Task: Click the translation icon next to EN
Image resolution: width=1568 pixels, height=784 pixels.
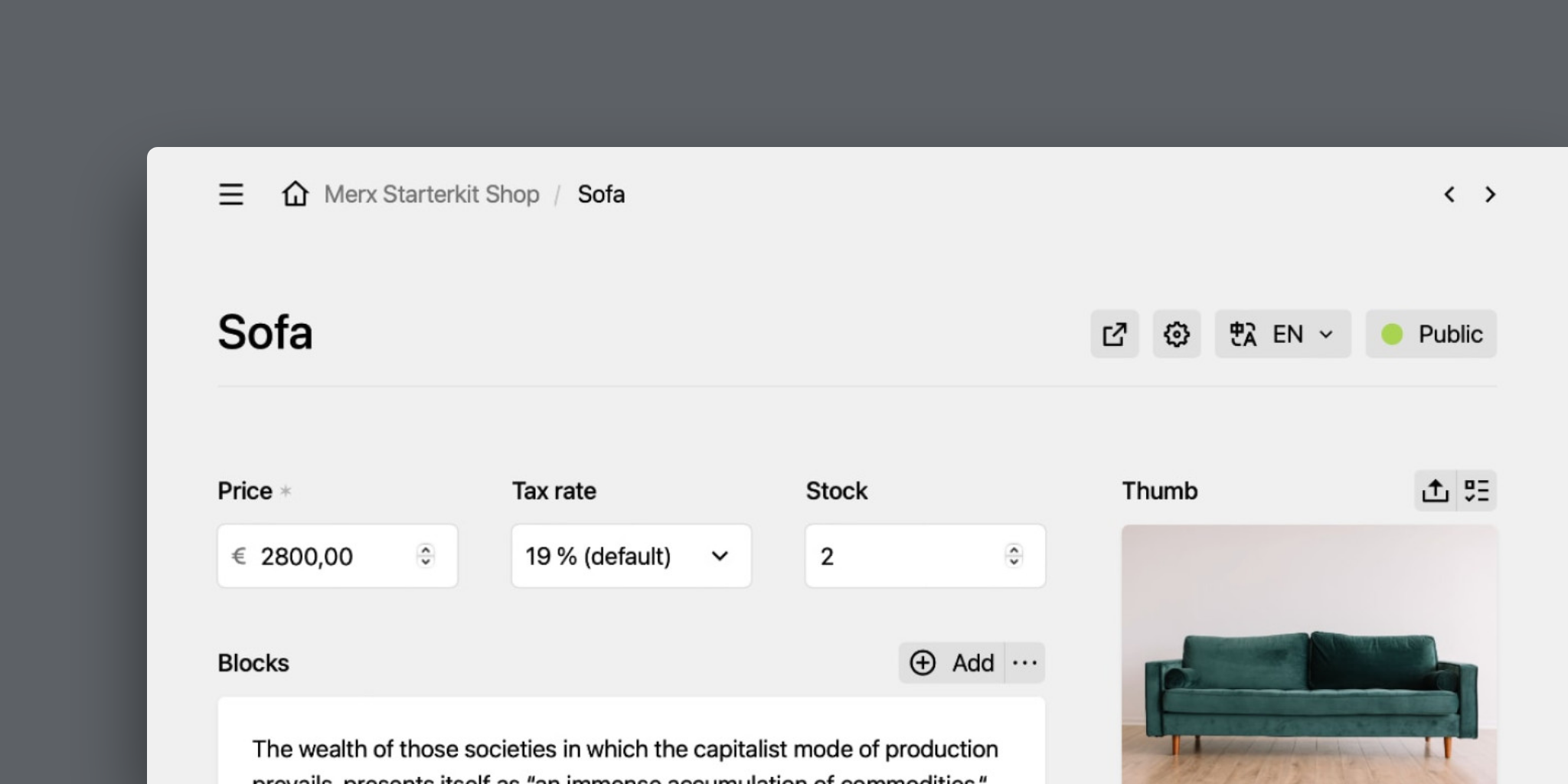Action: click(x=1243, y=334)
